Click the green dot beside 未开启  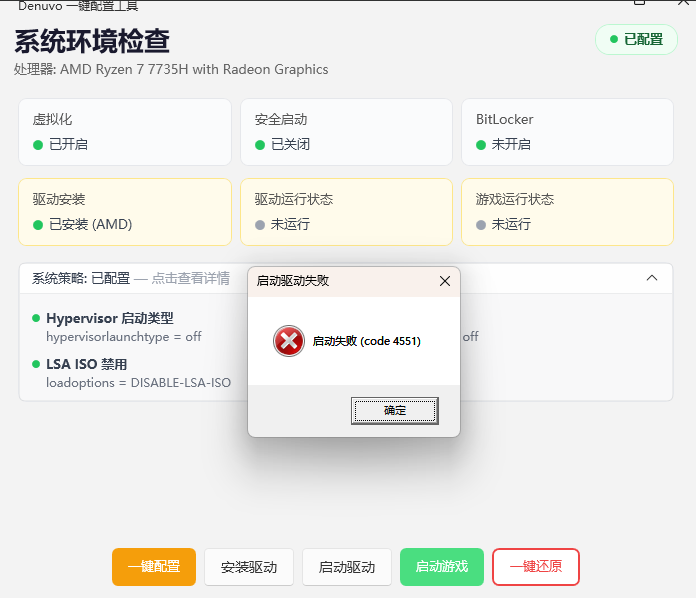click(x=481, y=144)
